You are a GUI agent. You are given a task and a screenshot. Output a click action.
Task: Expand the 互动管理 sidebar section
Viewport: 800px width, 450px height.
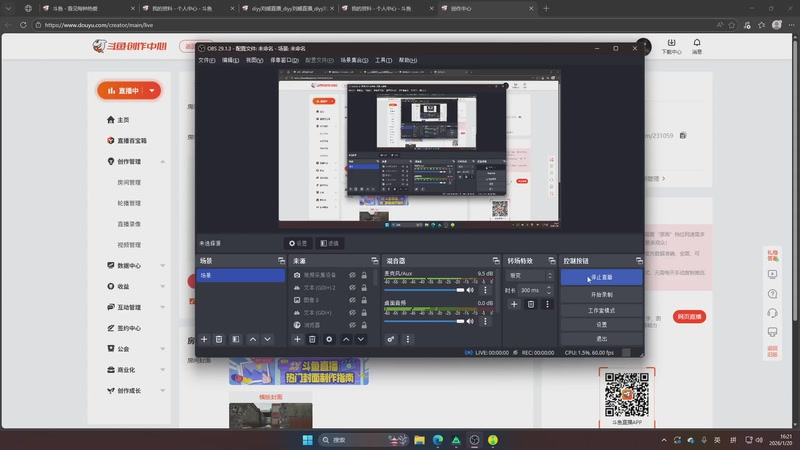pyautogui.click(x=162, y=307)
